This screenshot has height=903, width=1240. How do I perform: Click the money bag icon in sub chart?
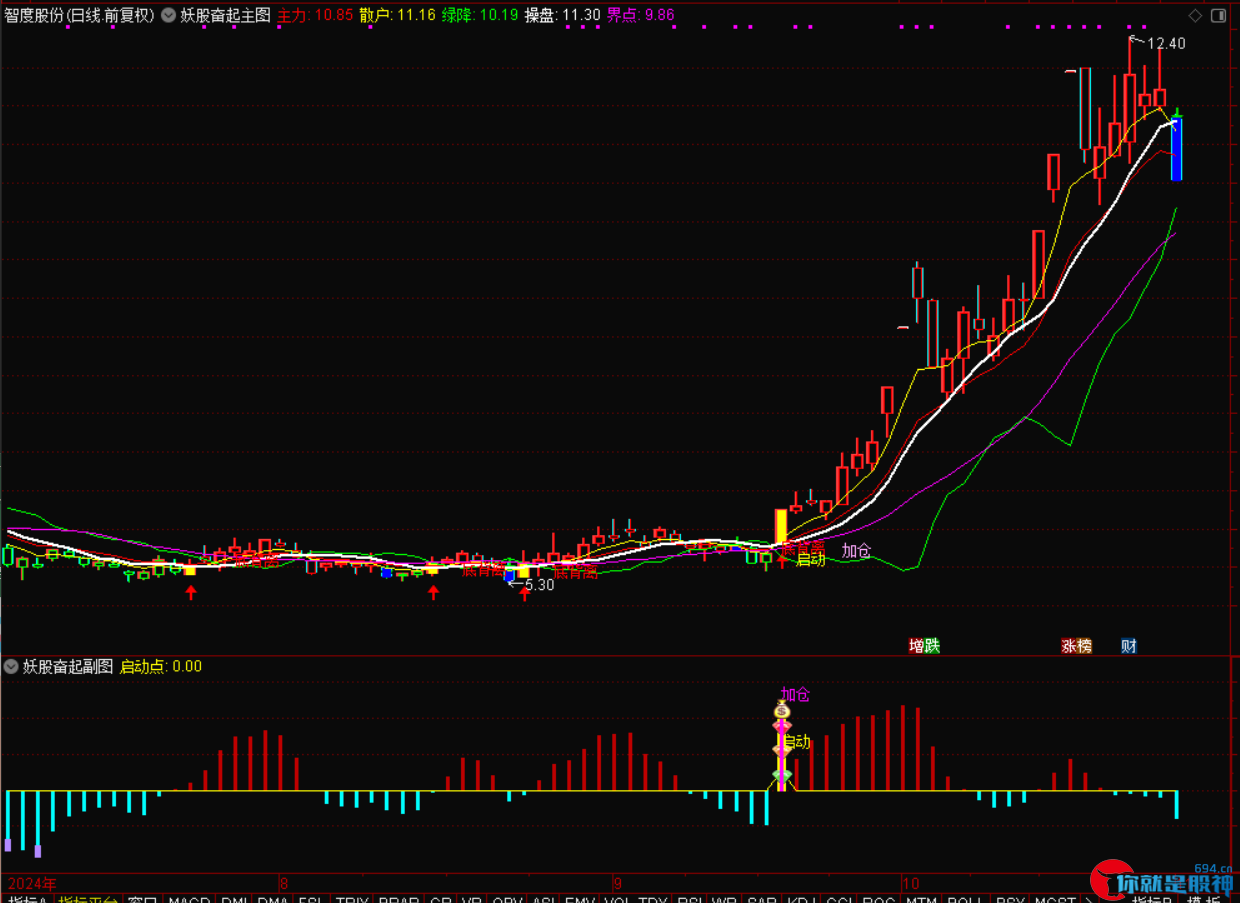click(x=782, y=710)
